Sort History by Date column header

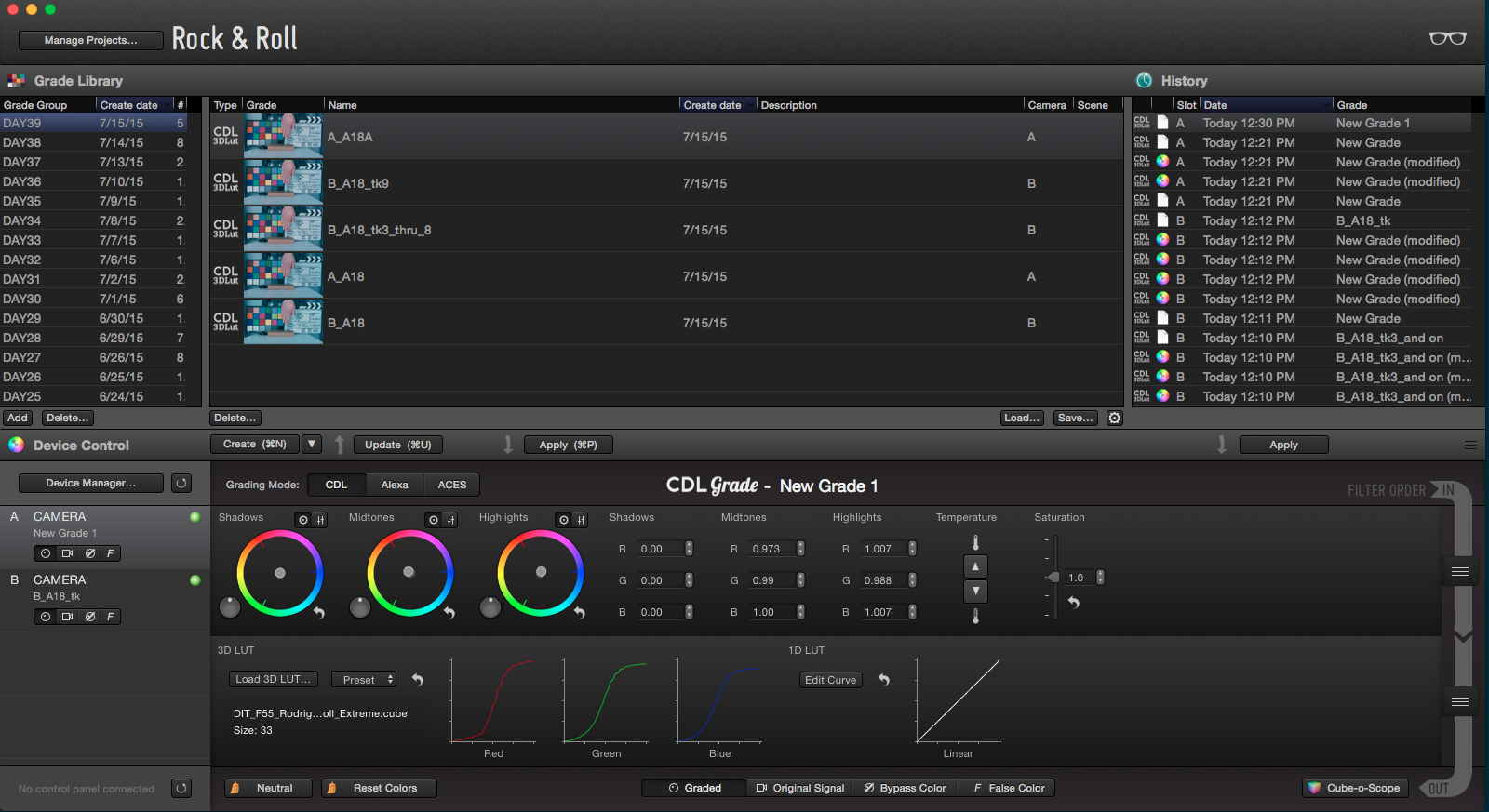[x=1266, y=105]
